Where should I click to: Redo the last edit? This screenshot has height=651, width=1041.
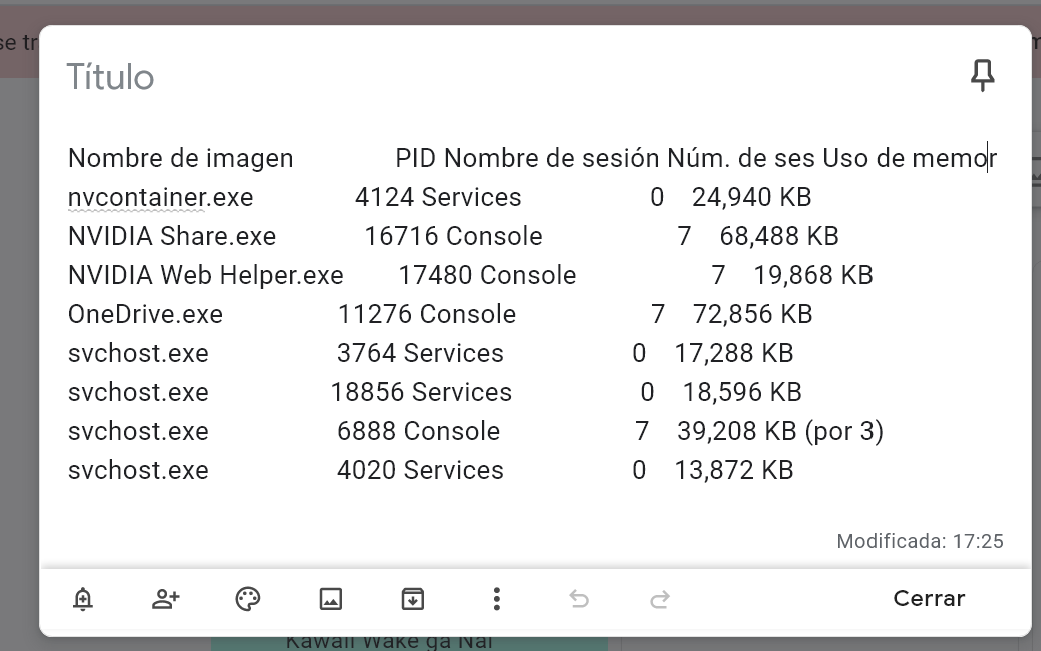[660, 598]
